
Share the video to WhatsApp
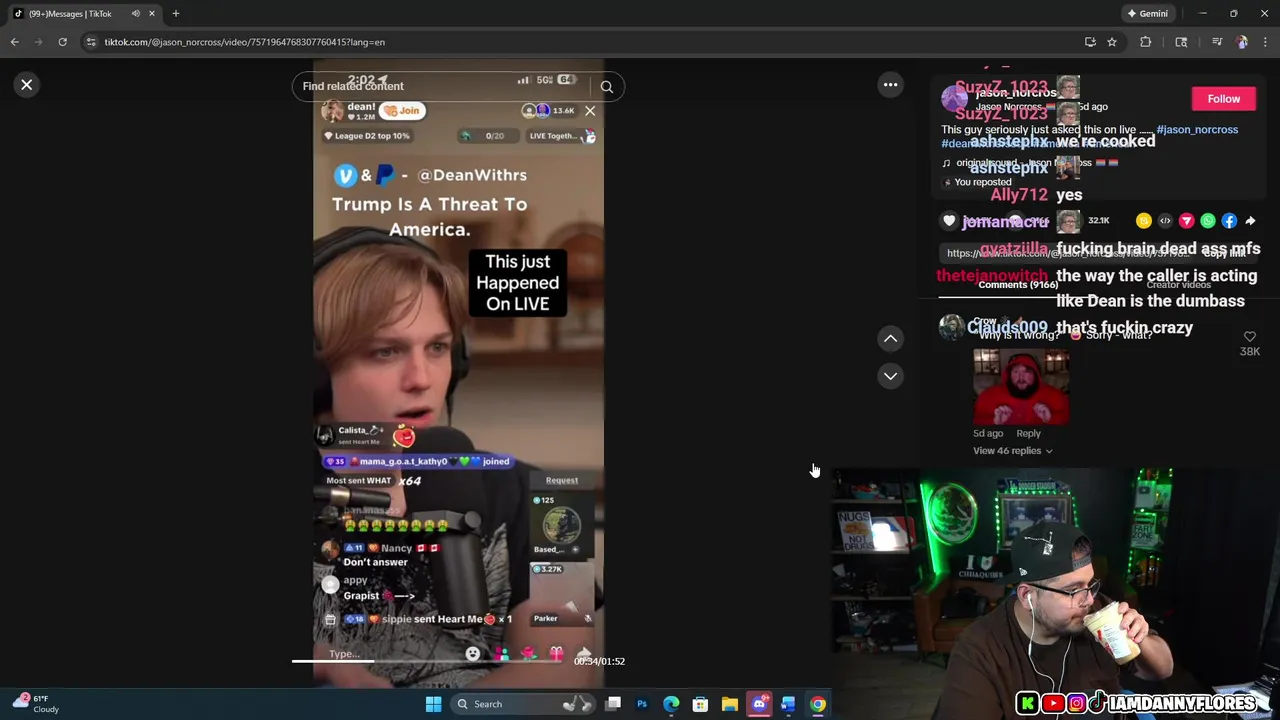pos(1208,221)
